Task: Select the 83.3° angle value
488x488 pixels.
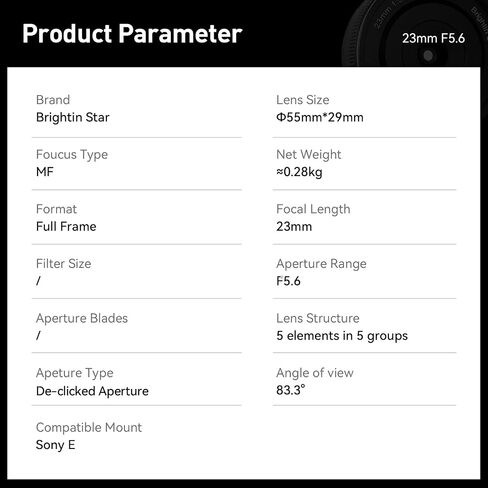Action: pos(291,390)
